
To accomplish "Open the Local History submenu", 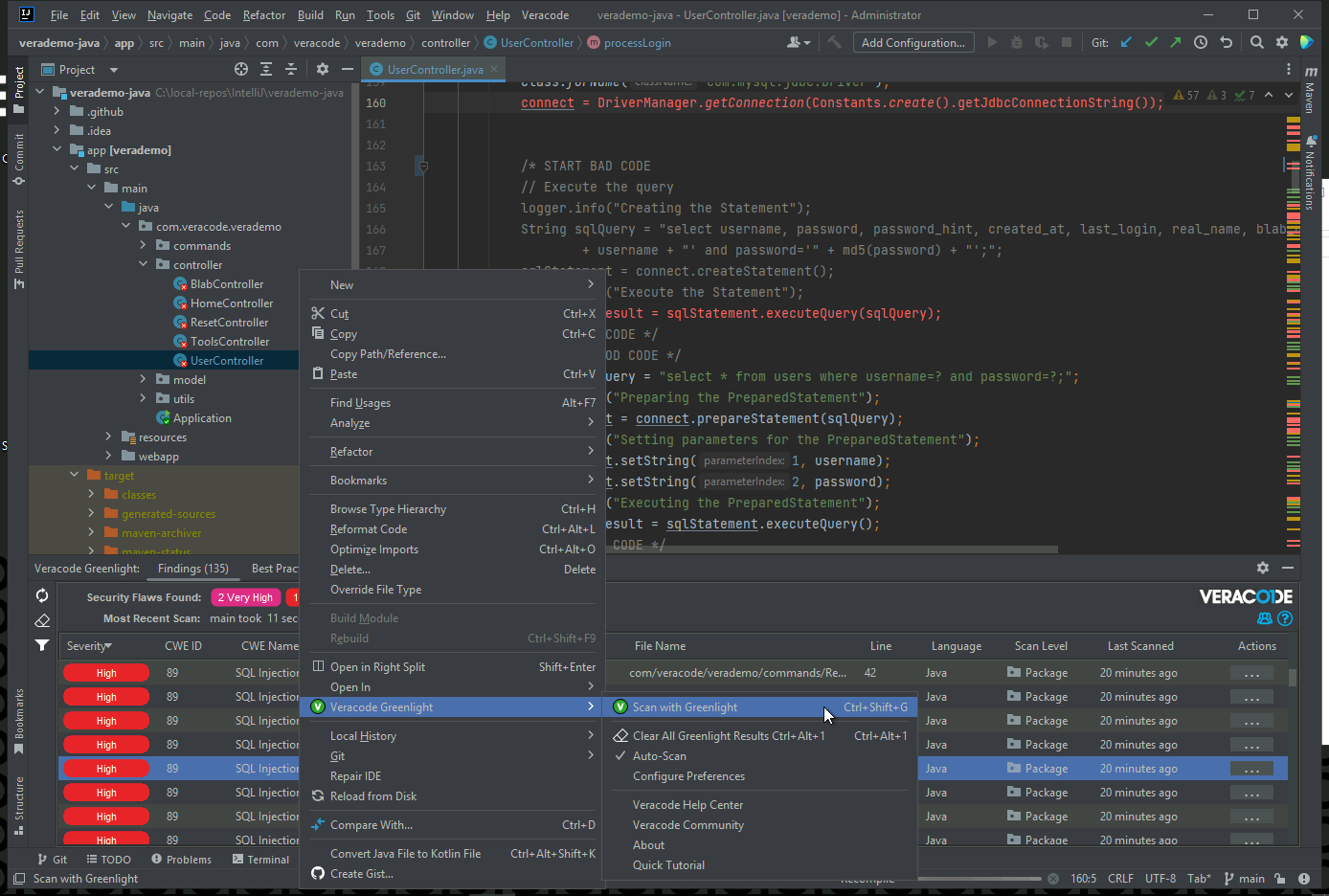I will pyautogui.click(x=451, y=736).
